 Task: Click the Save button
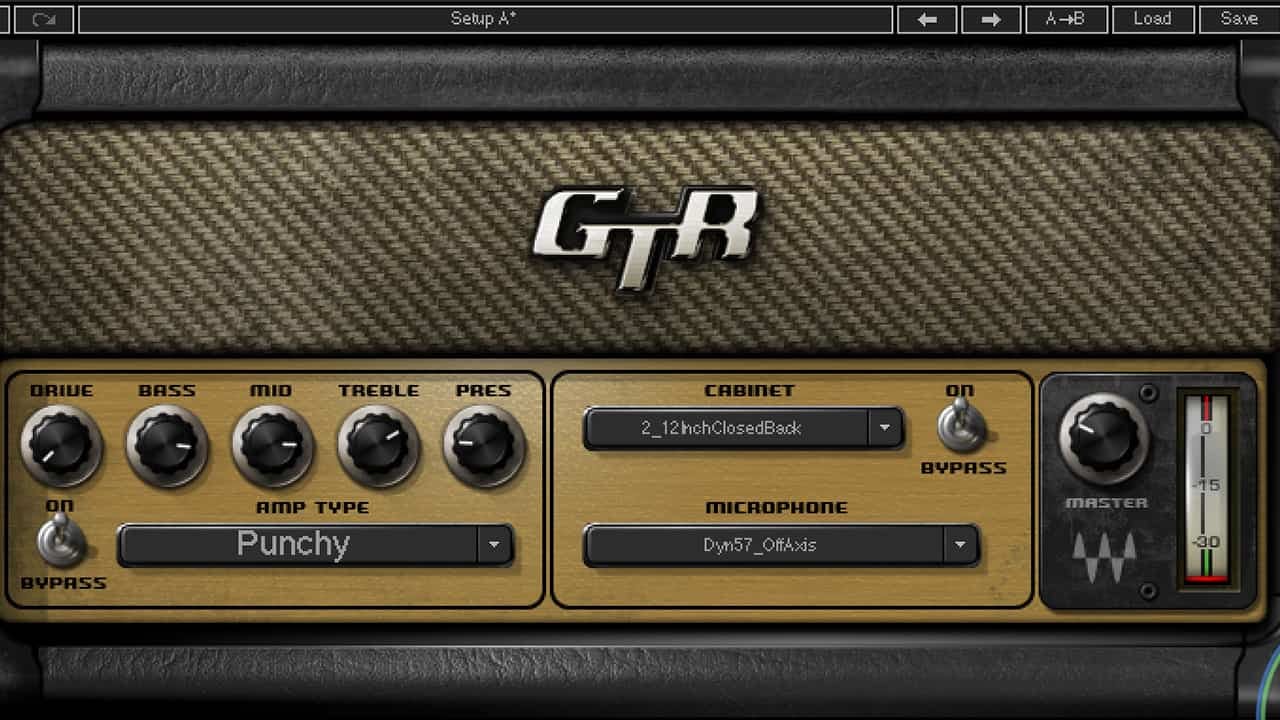(x=1239, y=19)
